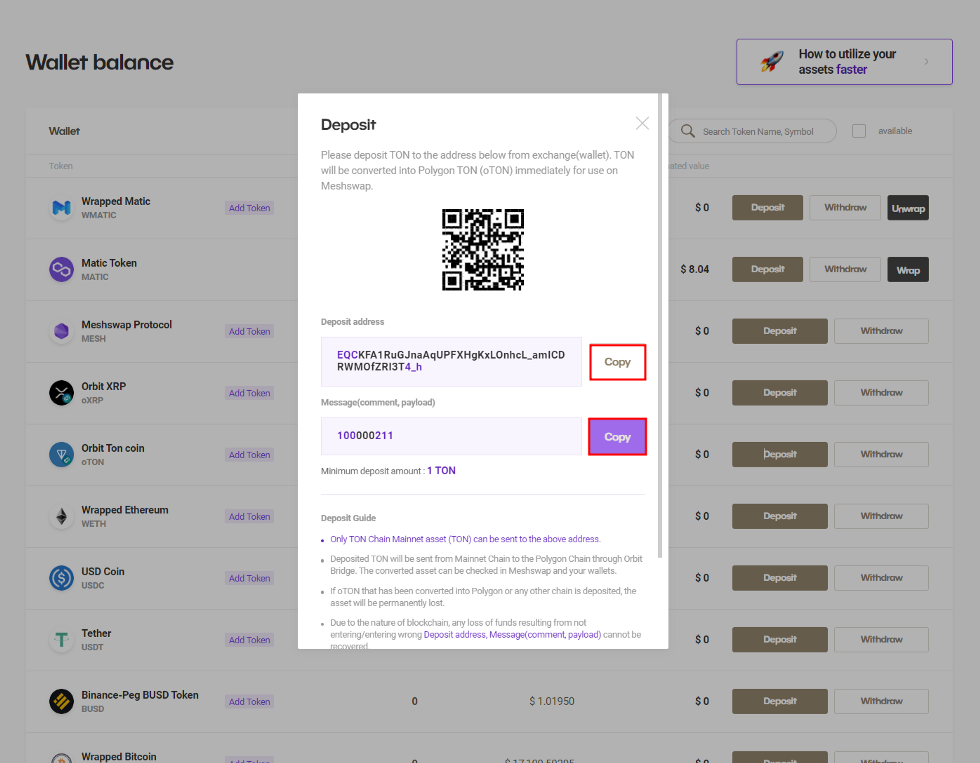
Task: Click the Search Token Name input
Action: [752, 131]
